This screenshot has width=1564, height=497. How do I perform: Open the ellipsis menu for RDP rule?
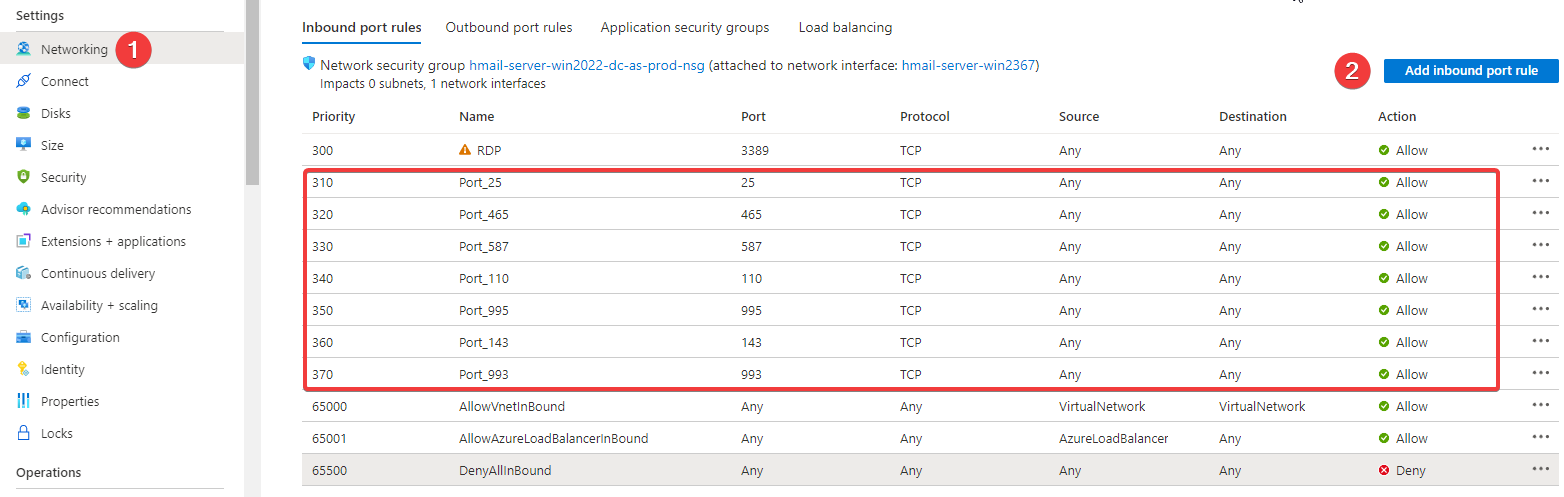point(1540,150)
